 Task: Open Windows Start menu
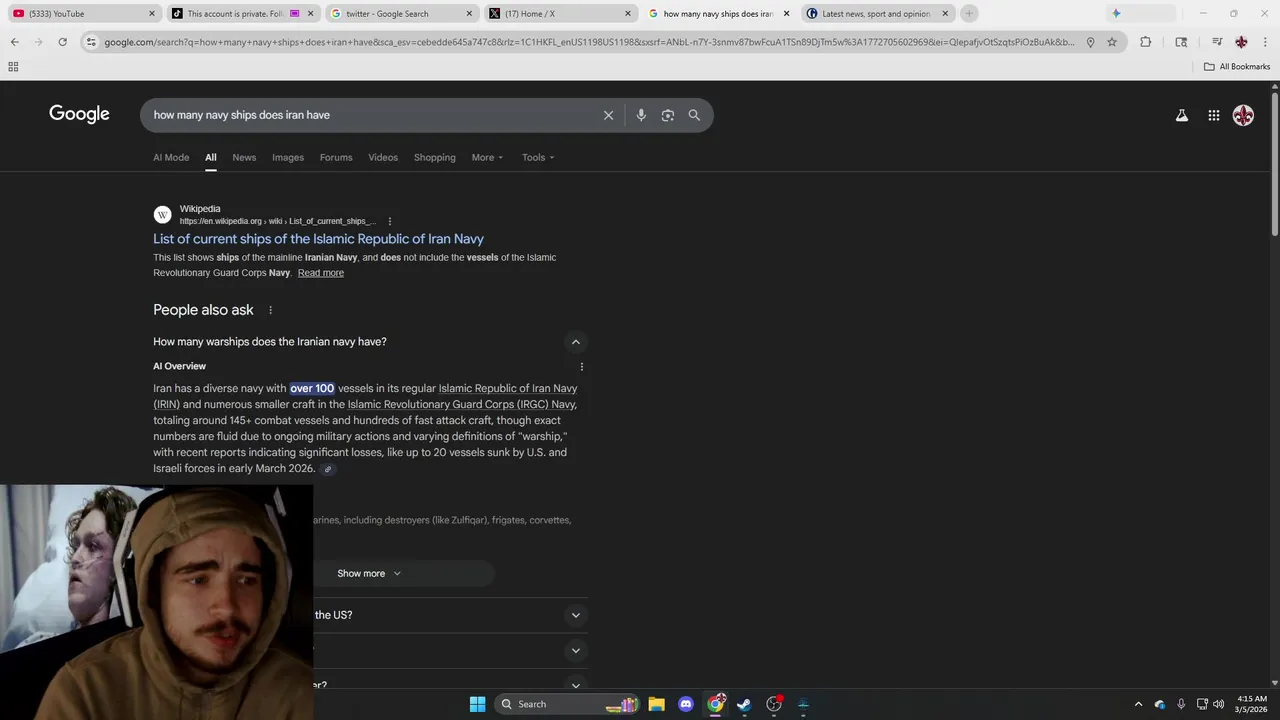(x=477, y=704)
